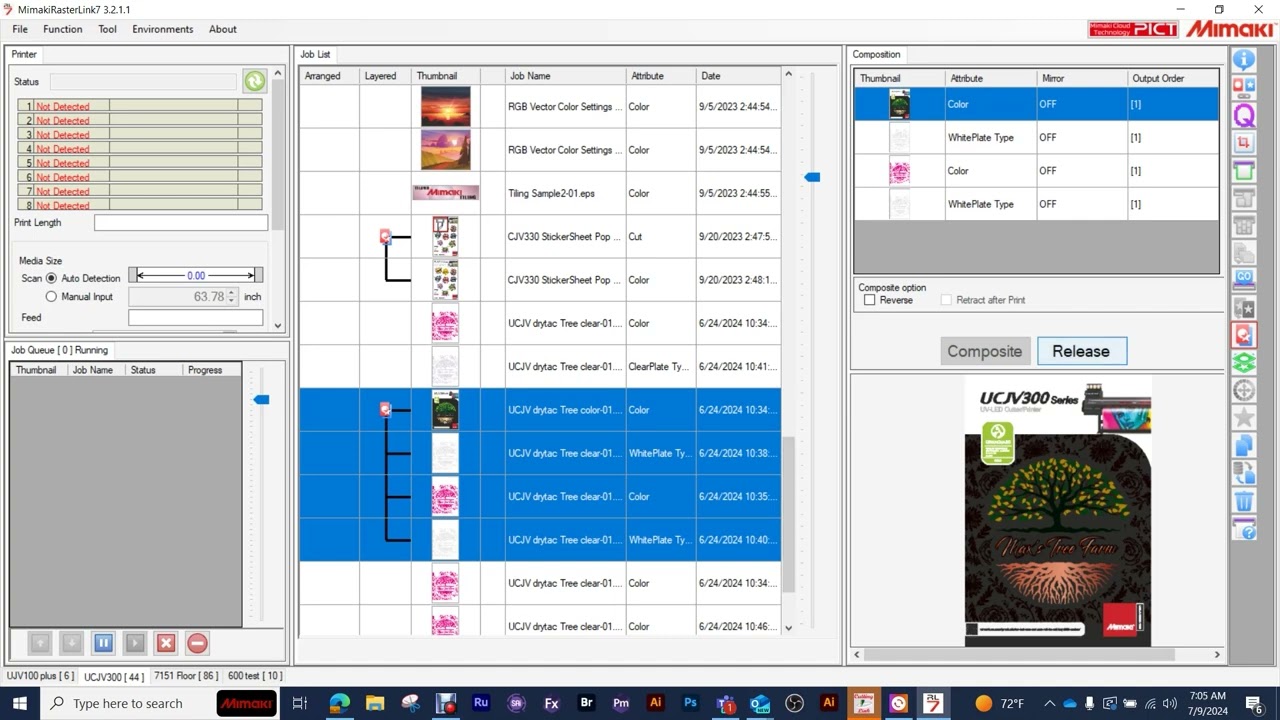1280x720 pixels.
Task: Switch to UJV100 plus [ 6 ] tab
Action: pos(40,677)
